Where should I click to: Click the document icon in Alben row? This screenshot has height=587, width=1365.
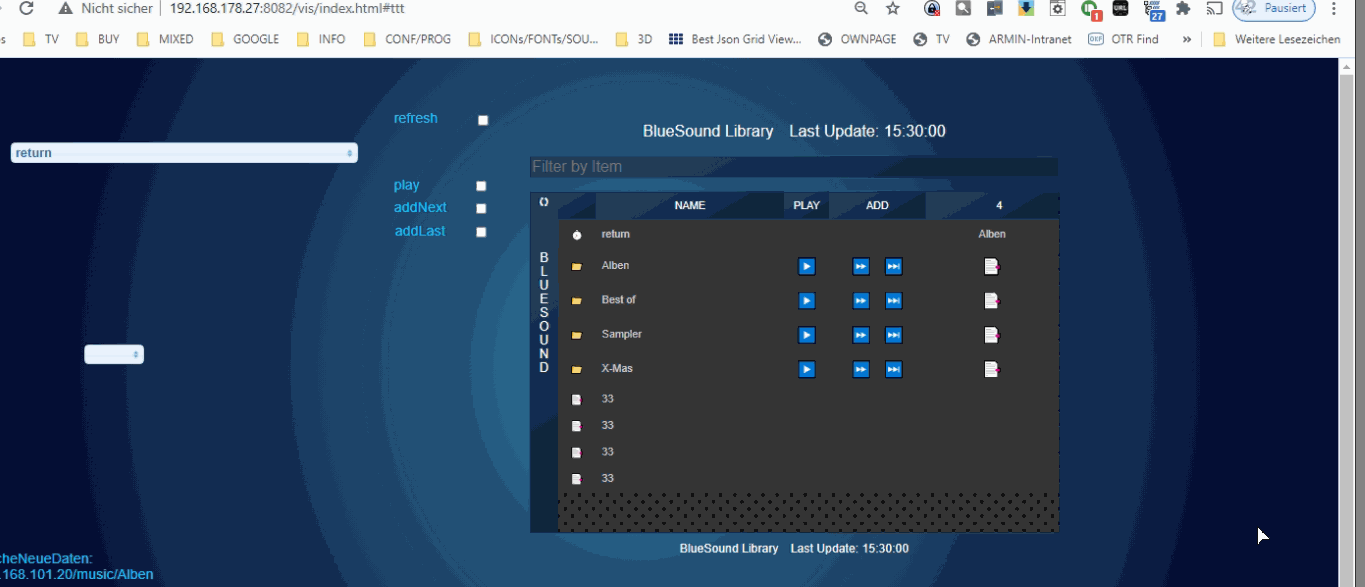(x=991, y=266)
